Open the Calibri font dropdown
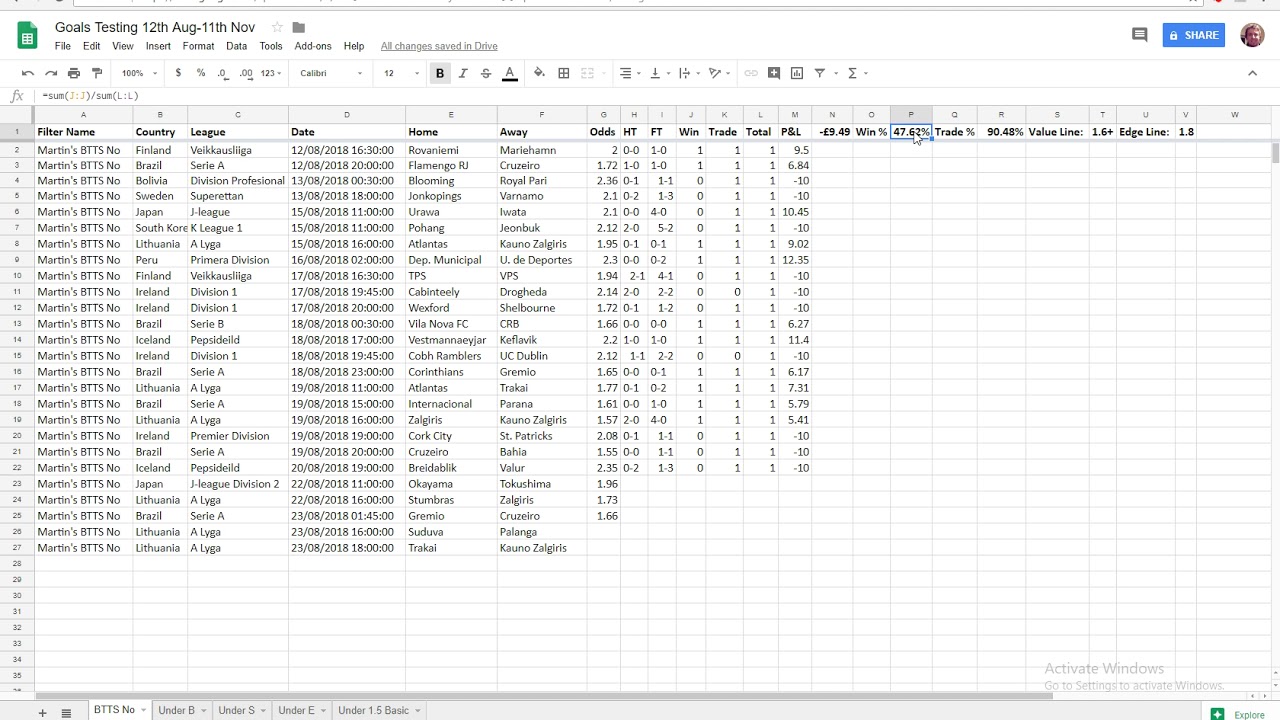The width and height of the screenshot is (1280, 720). tap(331, 73)
